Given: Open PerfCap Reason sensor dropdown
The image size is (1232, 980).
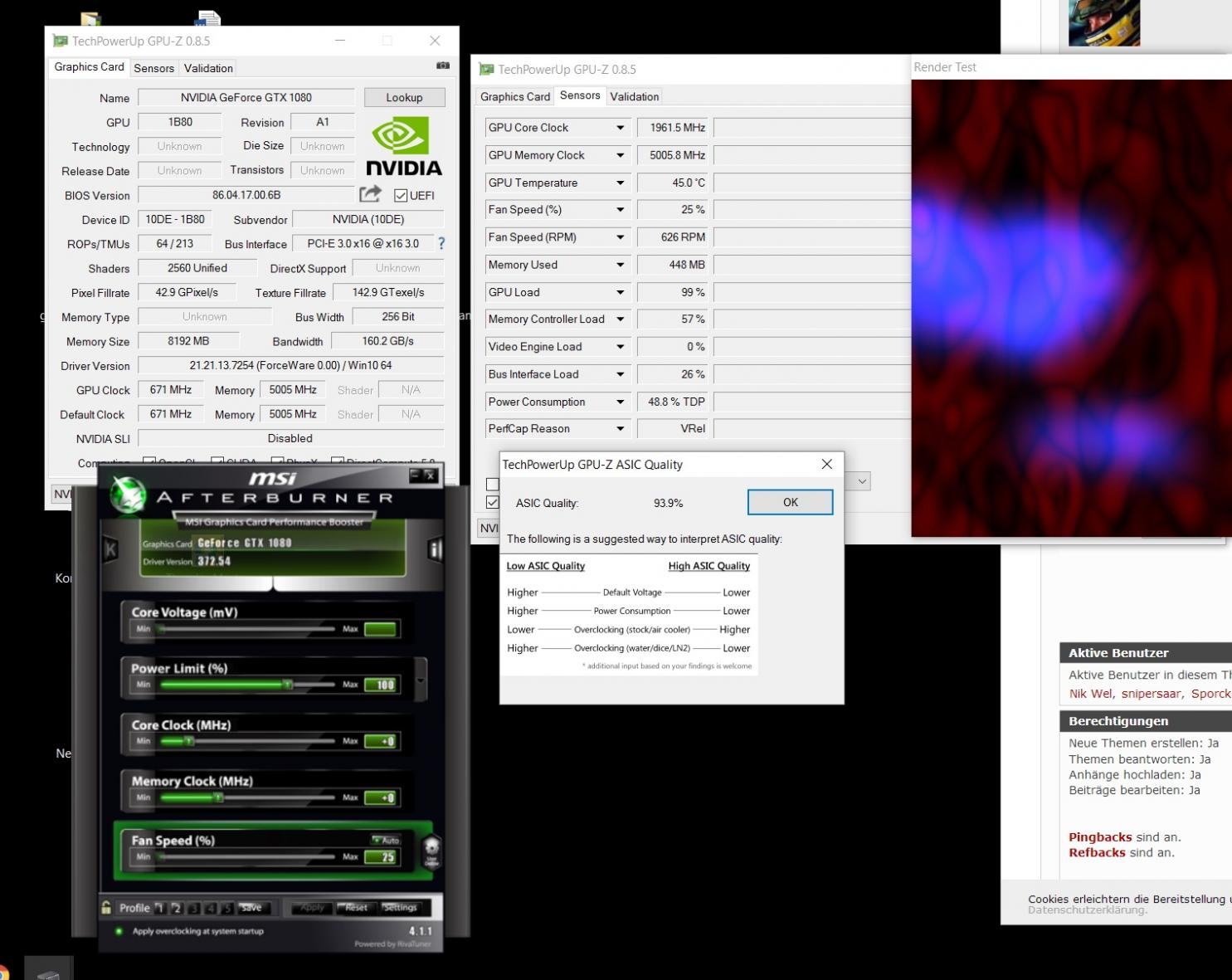Looking at the screenshot, I should (620, 429).
